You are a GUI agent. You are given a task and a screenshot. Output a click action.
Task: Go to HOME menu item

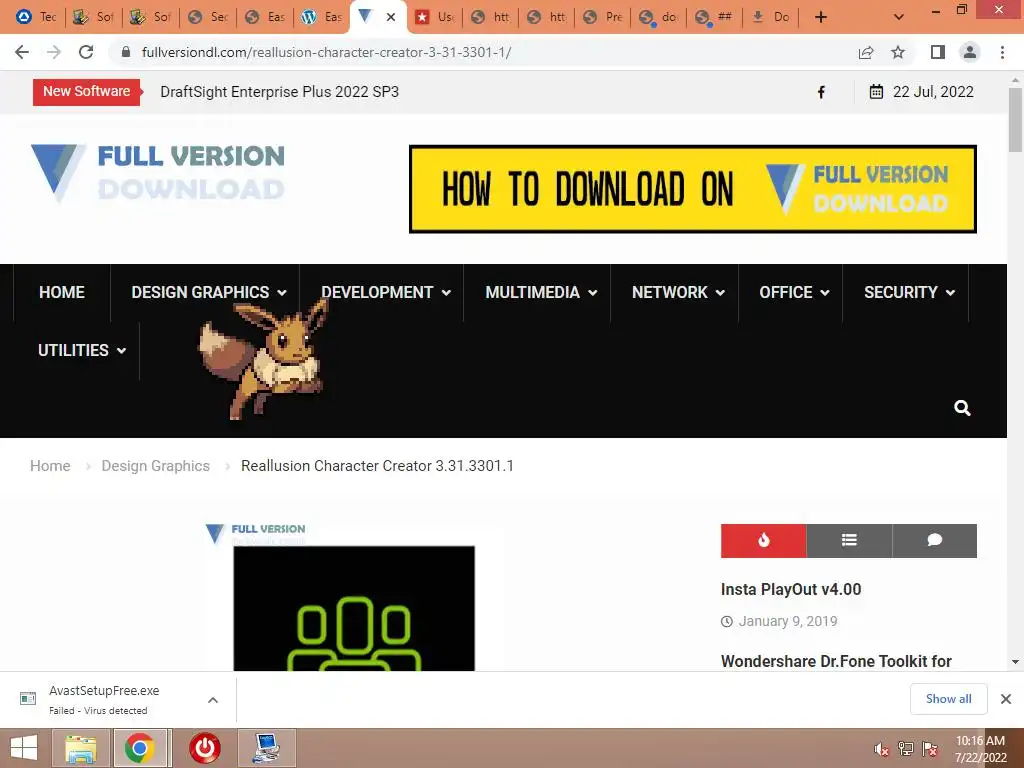(62, 292)
